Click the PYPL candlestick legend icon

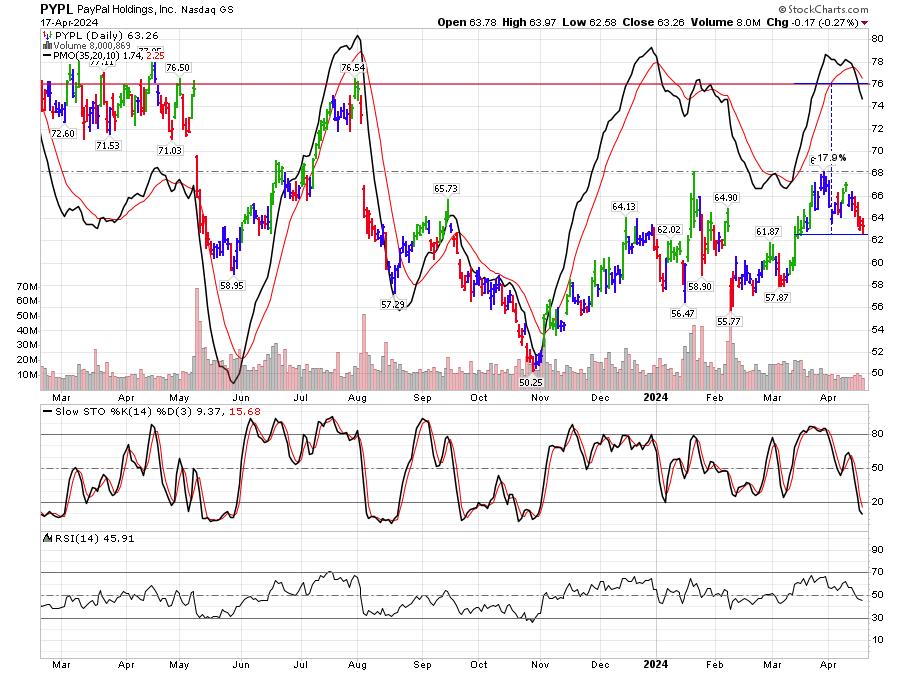click(x=46, y=33)
